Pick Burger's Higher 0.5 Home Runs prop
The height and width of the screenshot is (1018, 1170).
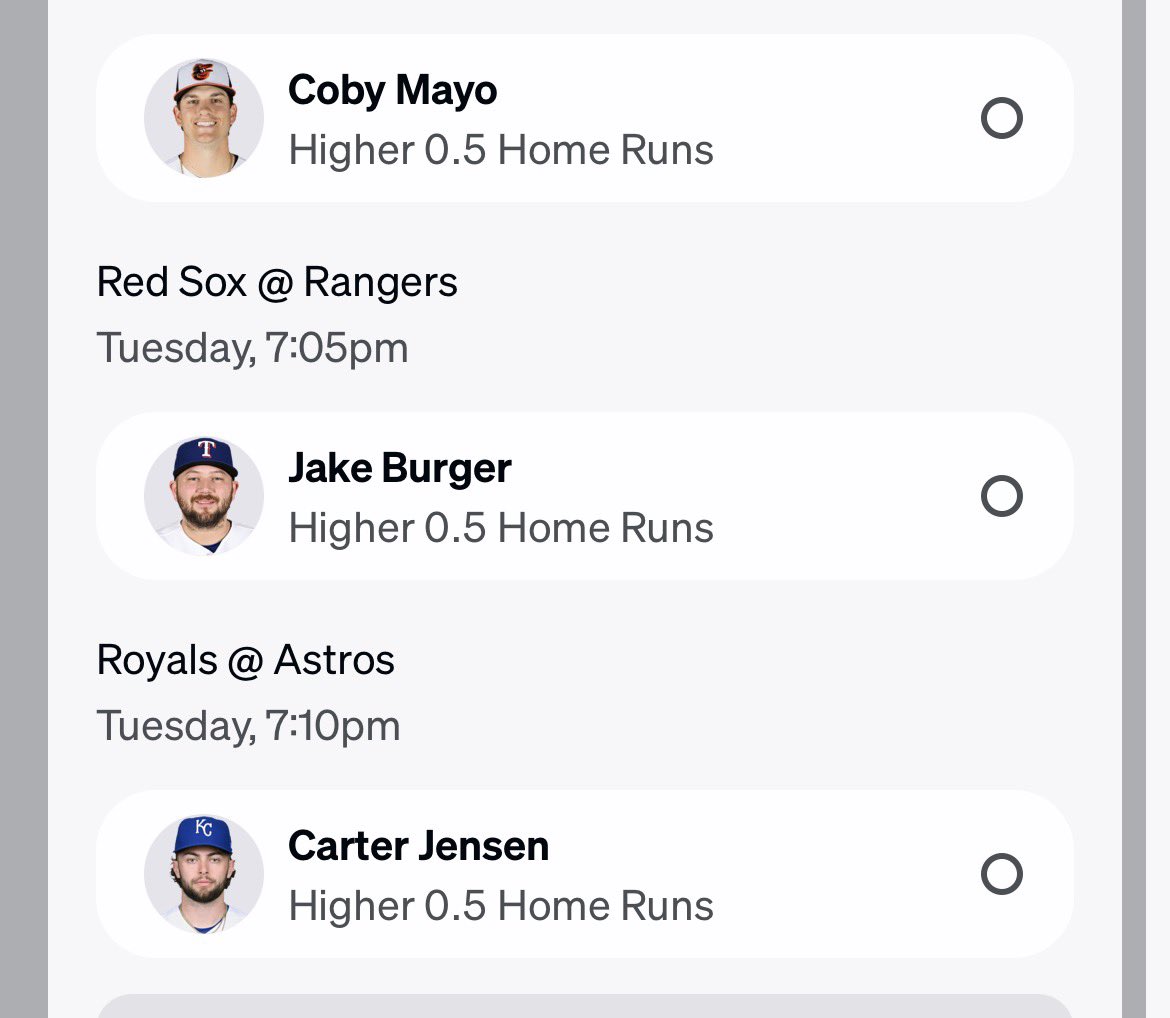[501, 528]
